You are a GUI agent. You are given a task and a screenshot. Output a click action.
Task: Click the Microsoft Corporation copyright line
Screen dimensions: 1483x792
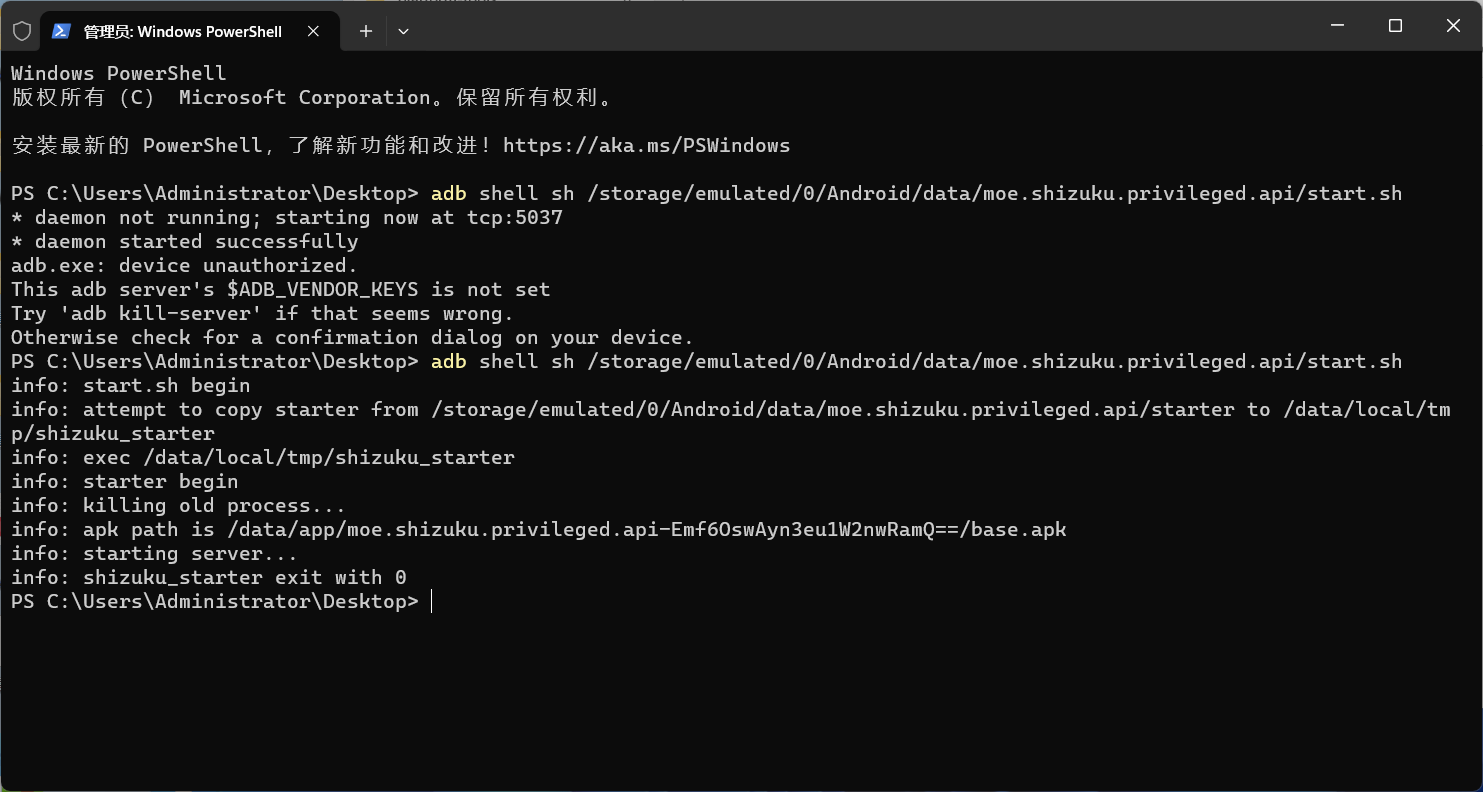click(x=312, y=97)
